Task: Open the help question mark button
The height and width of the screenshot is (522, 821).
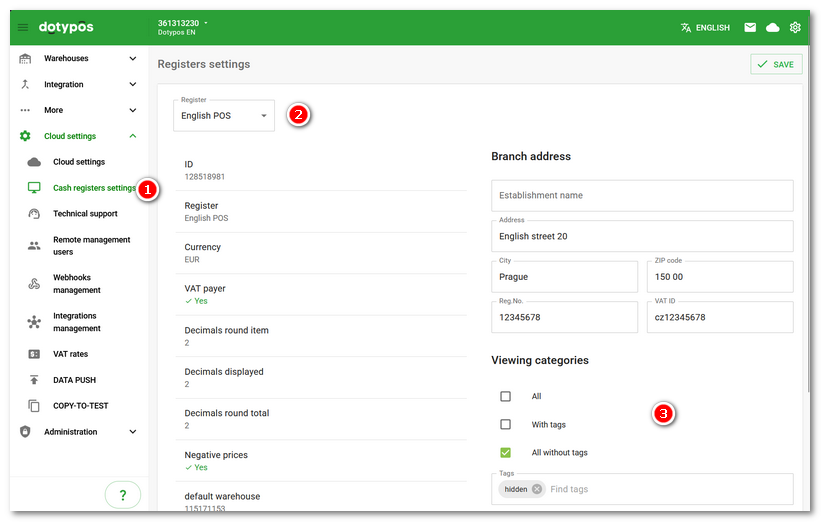Action: click(x=123, y=495)
